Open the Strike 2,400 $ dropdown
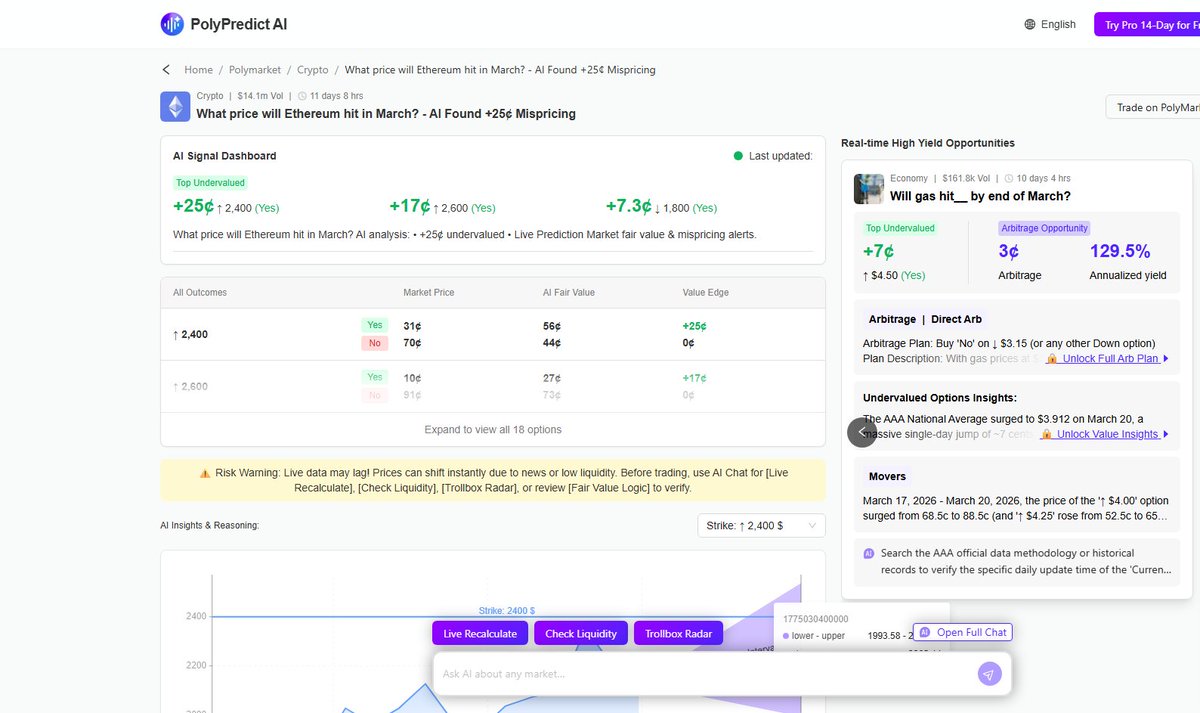The height and width of the screenshot is (713, 1200). [761, 525]
